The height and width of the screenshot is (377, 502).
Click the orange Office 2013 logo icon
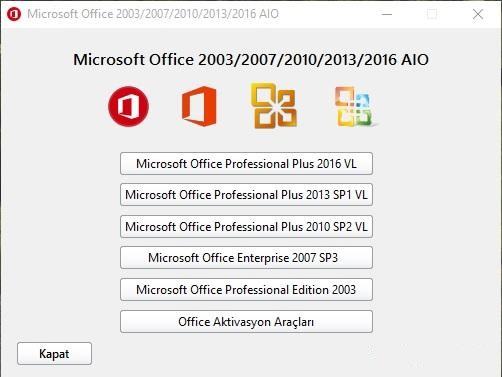tap(199, 106)
